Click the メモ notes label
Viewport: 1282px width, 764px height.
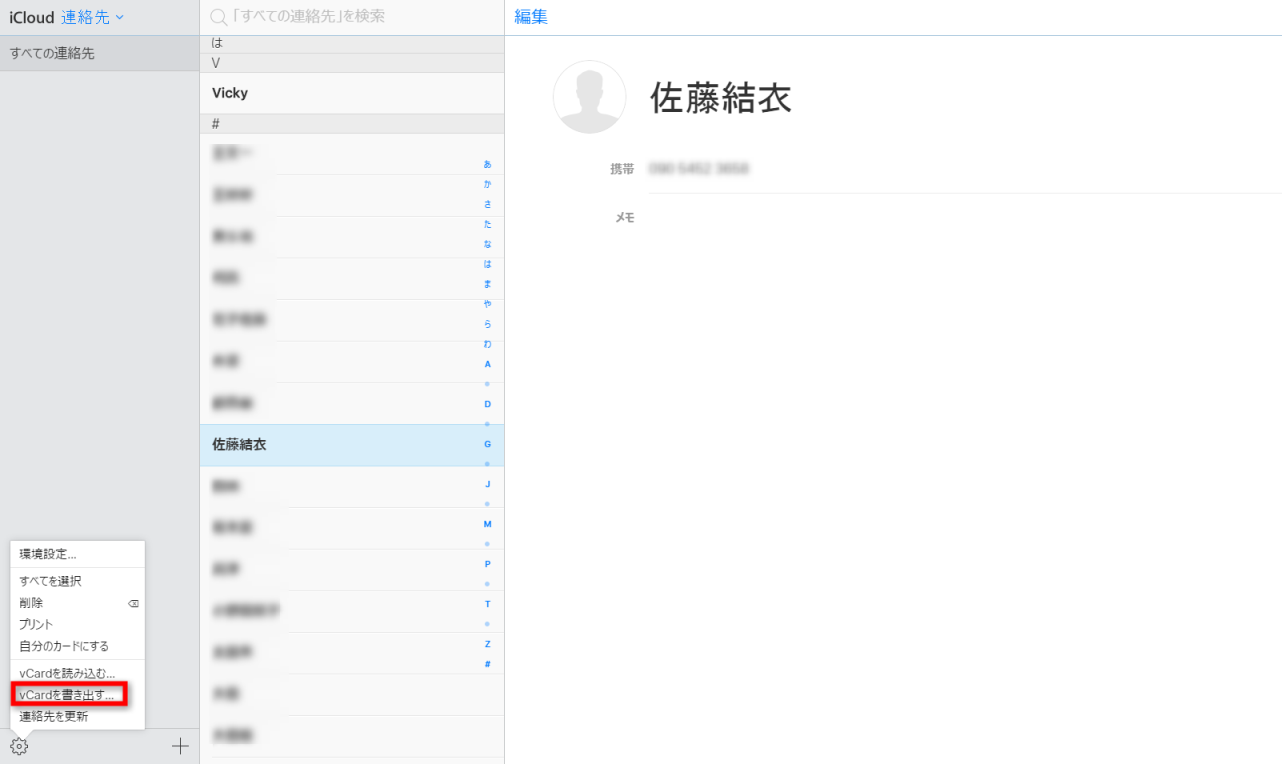pyautogui.click(x=624, y=218)
